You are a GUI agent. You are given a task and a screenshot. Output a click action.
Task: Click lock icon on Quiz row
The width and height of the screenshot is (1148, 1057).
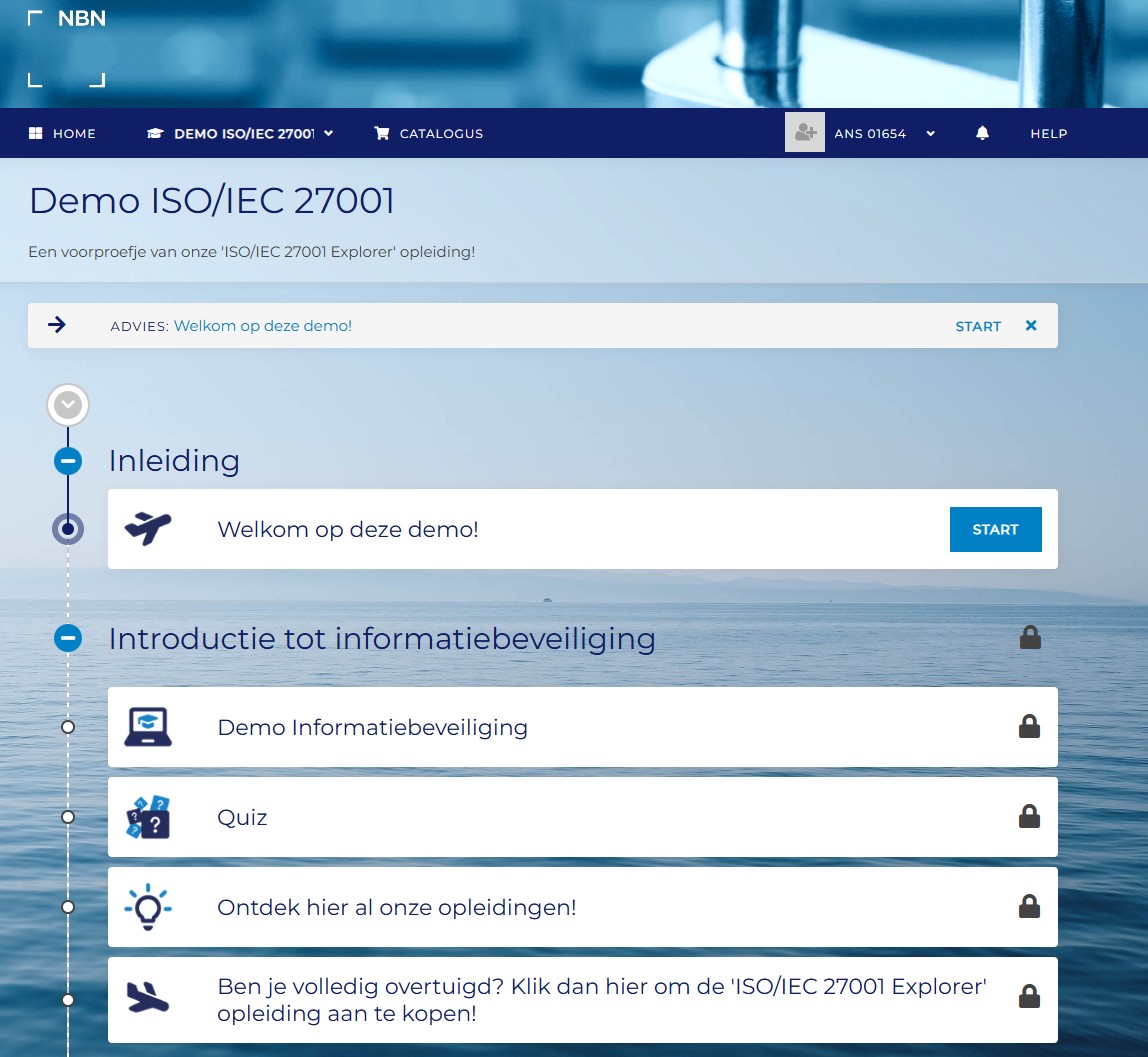1029,816
